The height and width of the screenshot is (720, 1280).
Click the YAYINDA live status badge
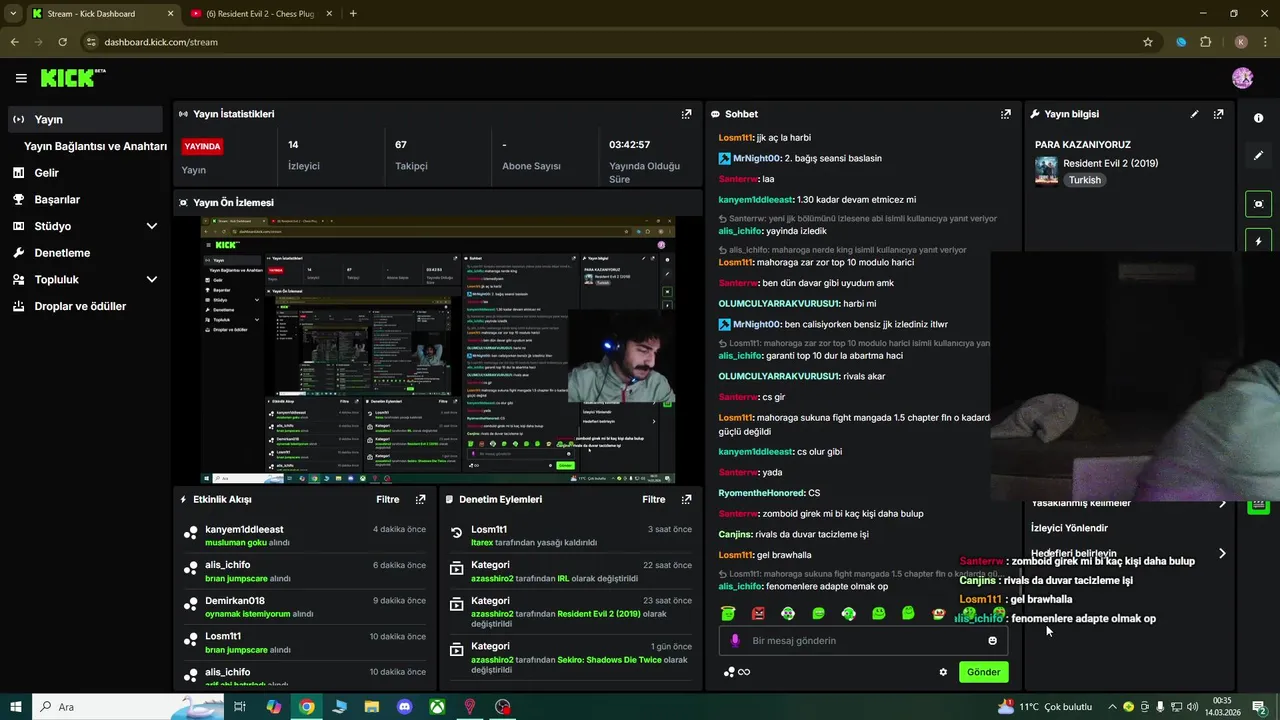pos(202,146)
